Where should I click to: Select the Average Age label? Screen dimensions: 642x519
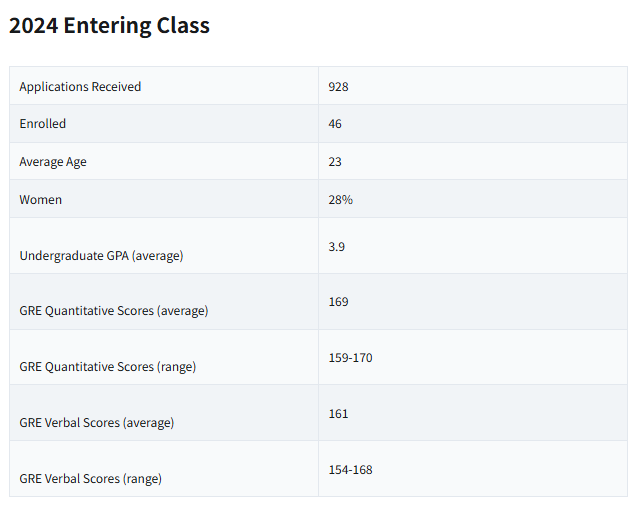point(53,162)
